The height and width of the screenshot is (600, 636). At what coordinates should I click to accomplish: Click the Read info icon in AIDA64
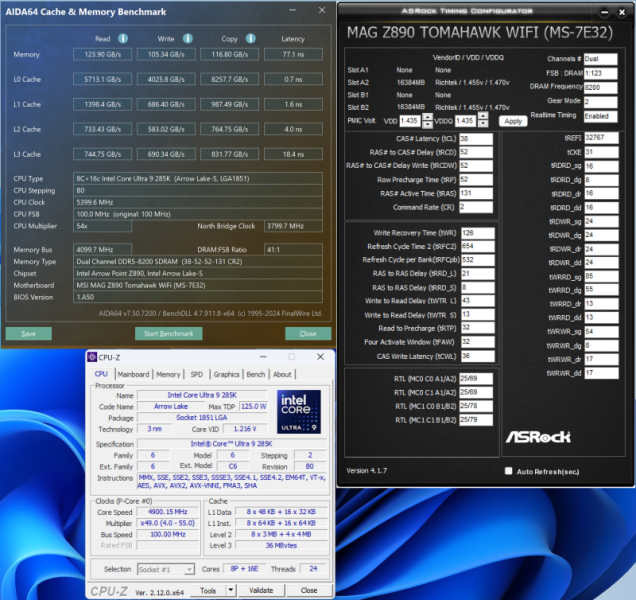(123, 39)
